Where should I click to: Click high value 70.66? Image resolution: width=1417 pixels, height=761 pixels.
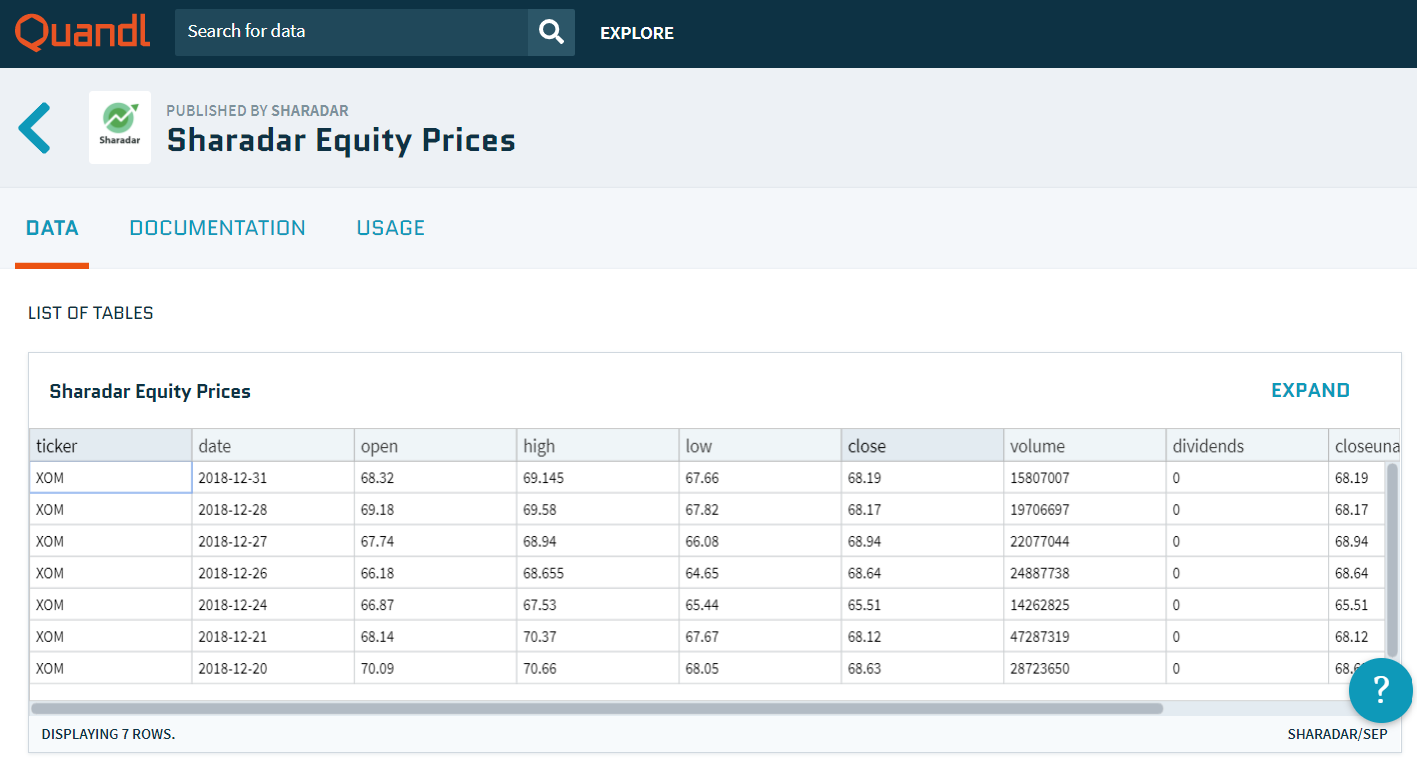click(x=597, y=668)
